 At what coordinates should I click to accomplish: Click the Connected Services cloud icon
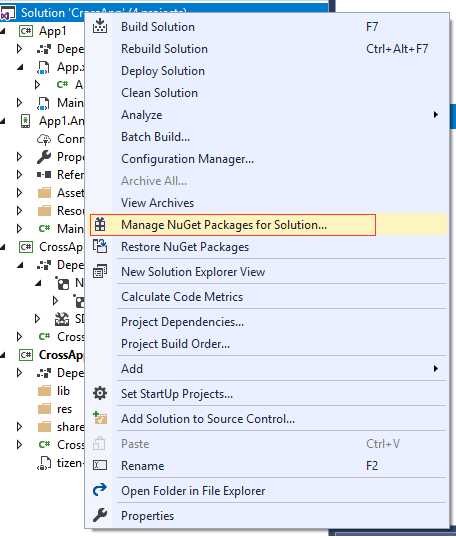(x=44, y=139)
